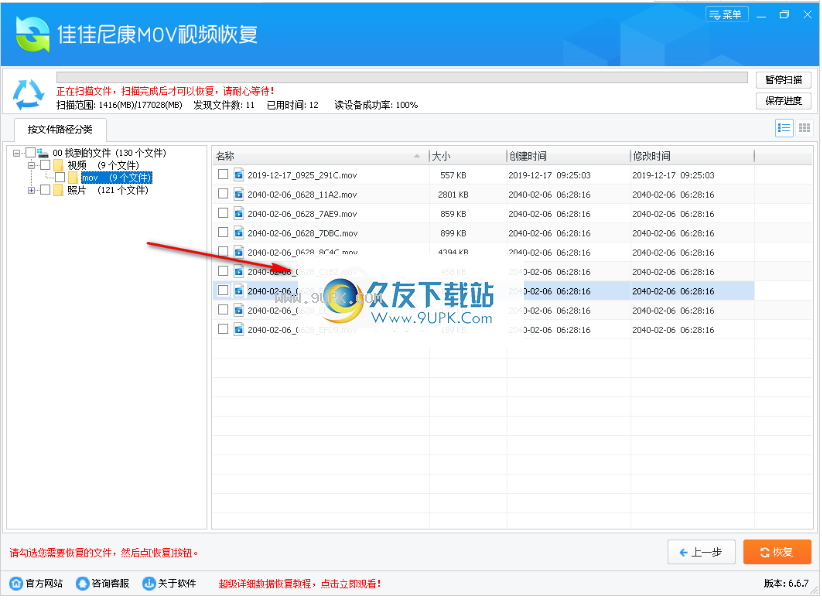Open the 菜单 dropdown in title bar
Screen dimensions: 822x602
(727, 15)
